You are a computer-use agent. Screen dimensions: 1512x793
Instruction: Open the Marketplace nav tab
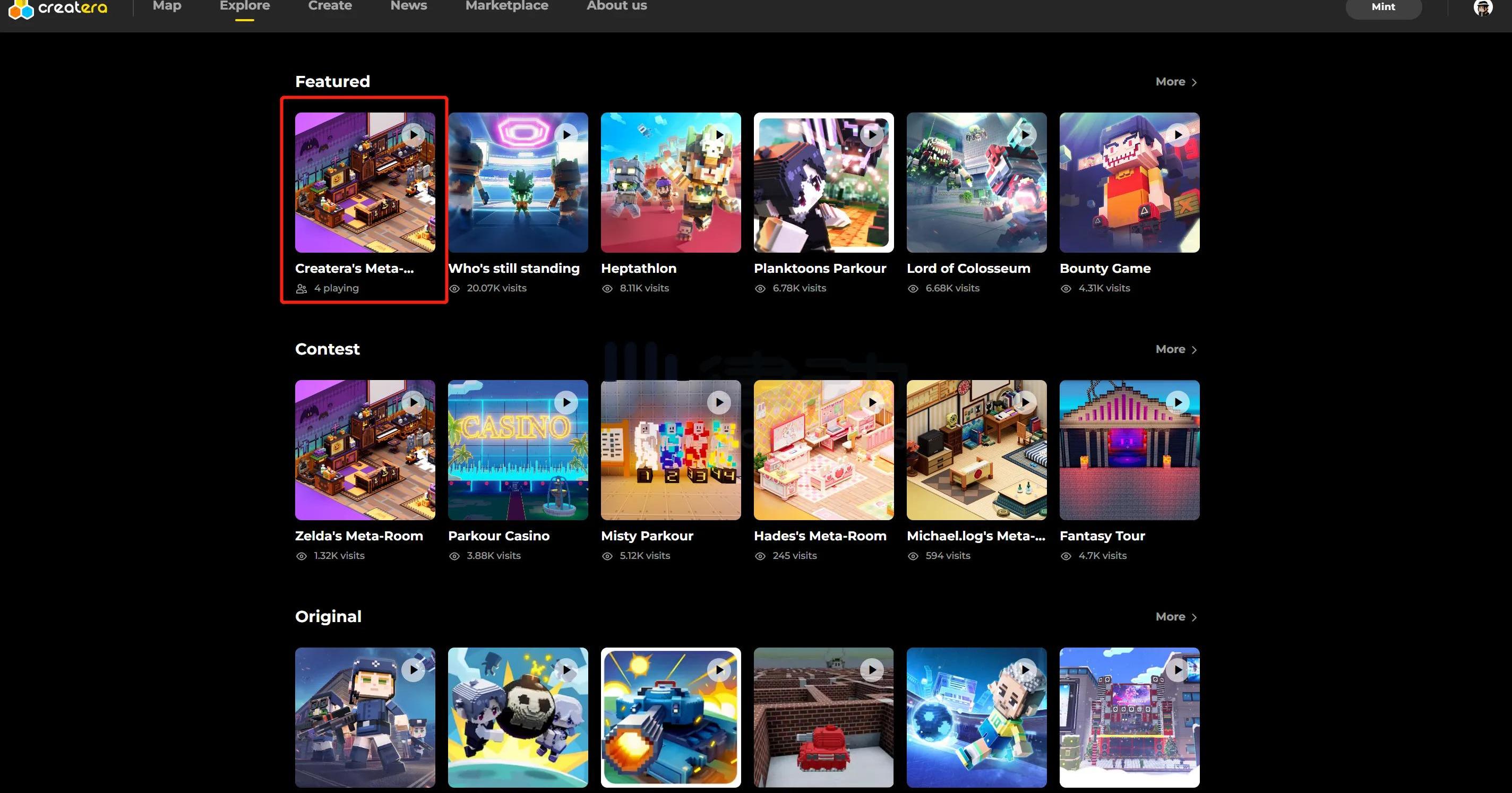pos(506,6)
